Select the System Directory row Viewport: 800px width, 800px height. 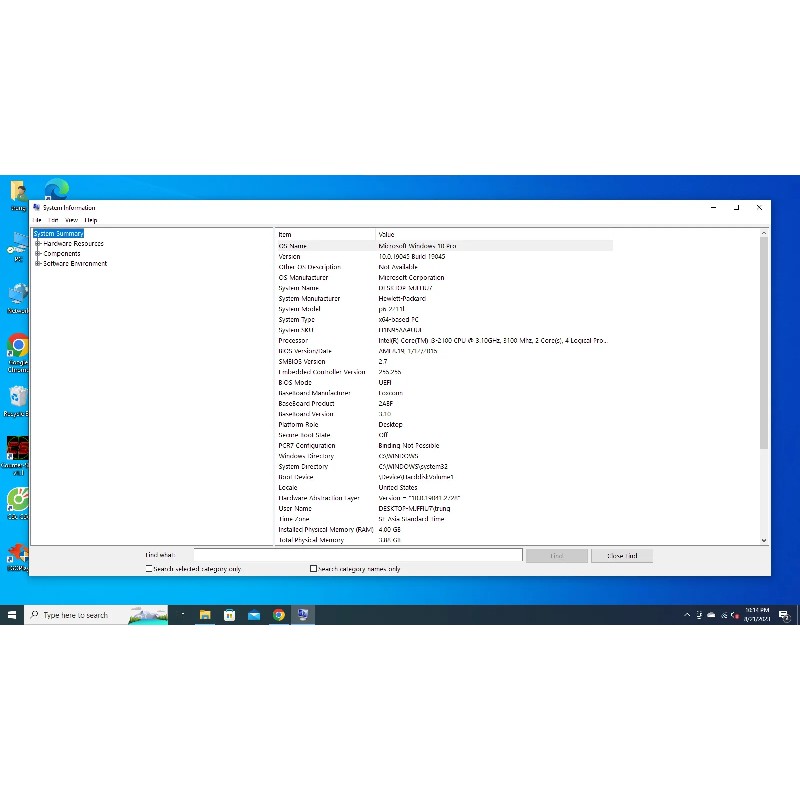coord(444,466)
